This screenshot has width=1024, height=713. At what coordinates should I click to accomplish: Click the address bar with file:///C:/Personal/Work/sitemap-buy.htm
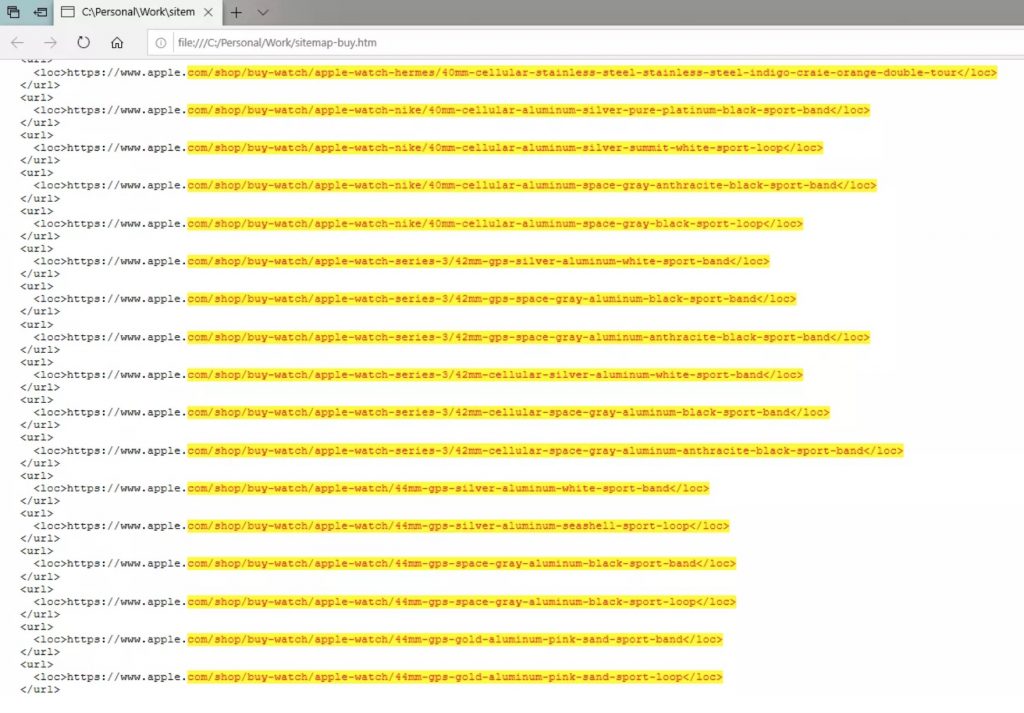(500, 43)
